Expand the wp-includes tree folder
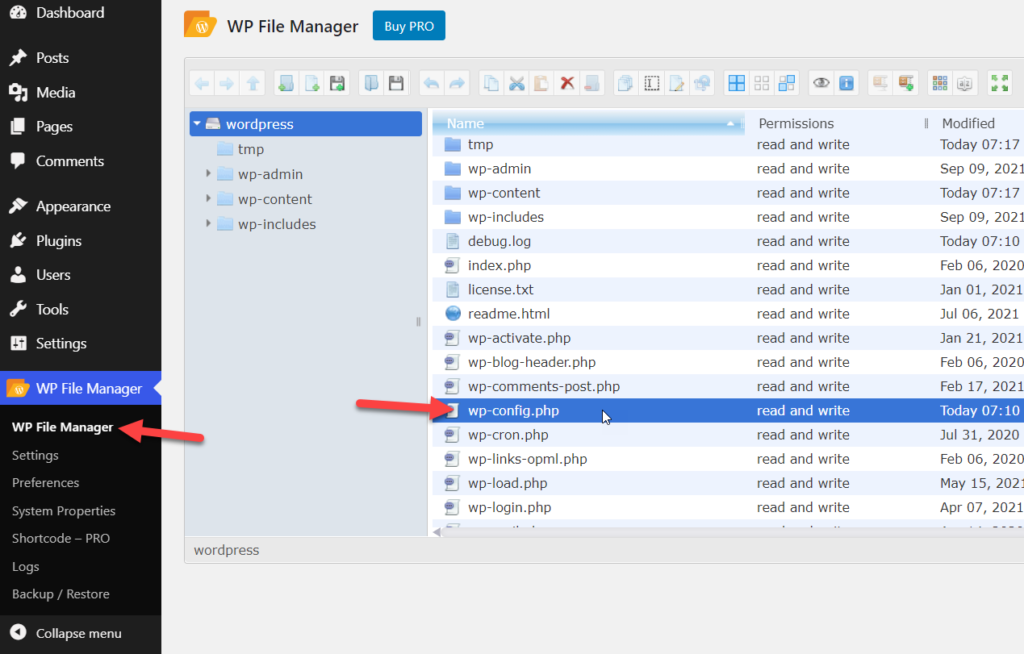This screenshot has height=654, width=1024. (208, 223)
